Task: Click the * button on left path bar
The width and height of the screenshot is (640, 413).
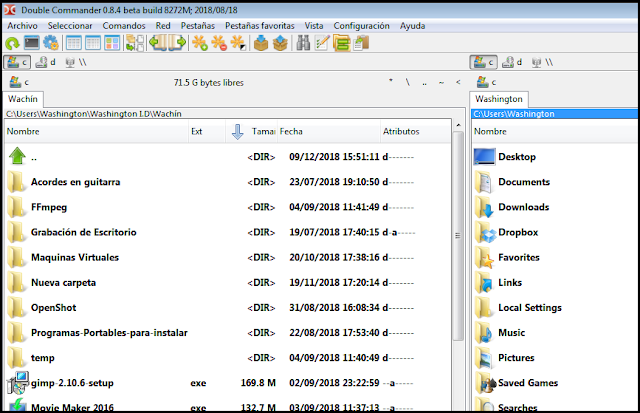Action: click(x=391, y=82)
